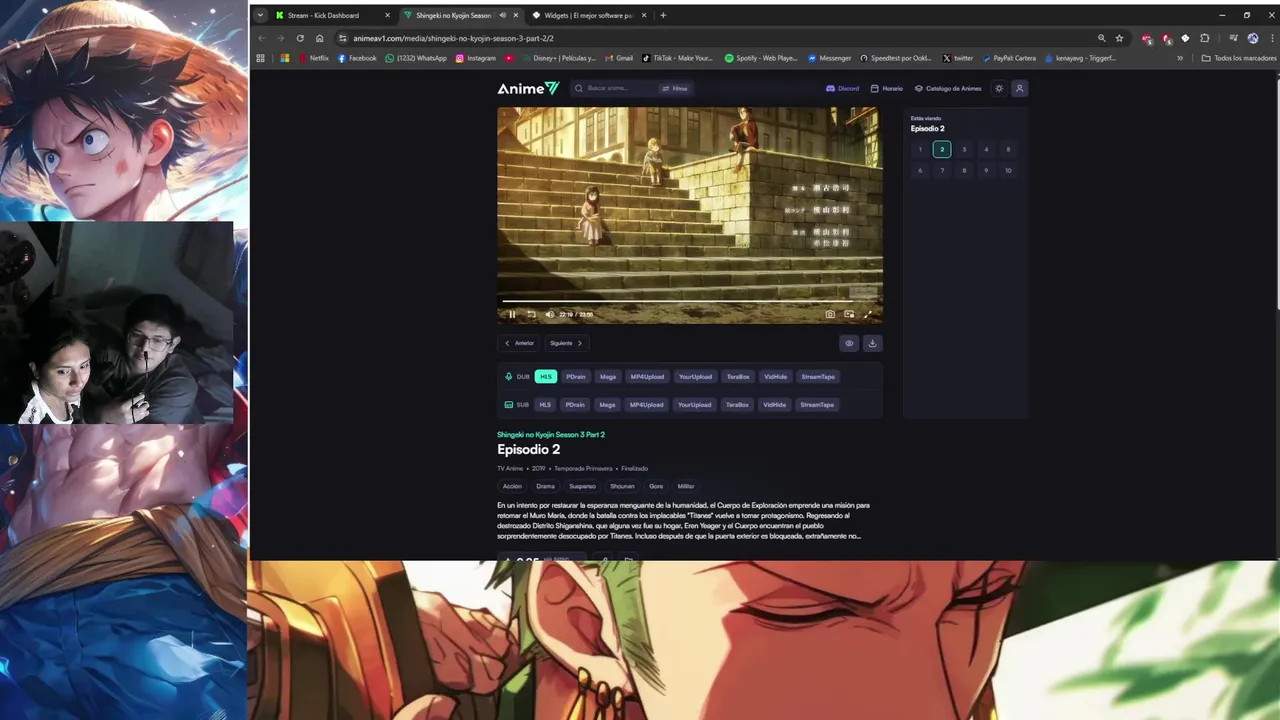
Task: Select DUB HLS server
Action: tap(546, 377)
